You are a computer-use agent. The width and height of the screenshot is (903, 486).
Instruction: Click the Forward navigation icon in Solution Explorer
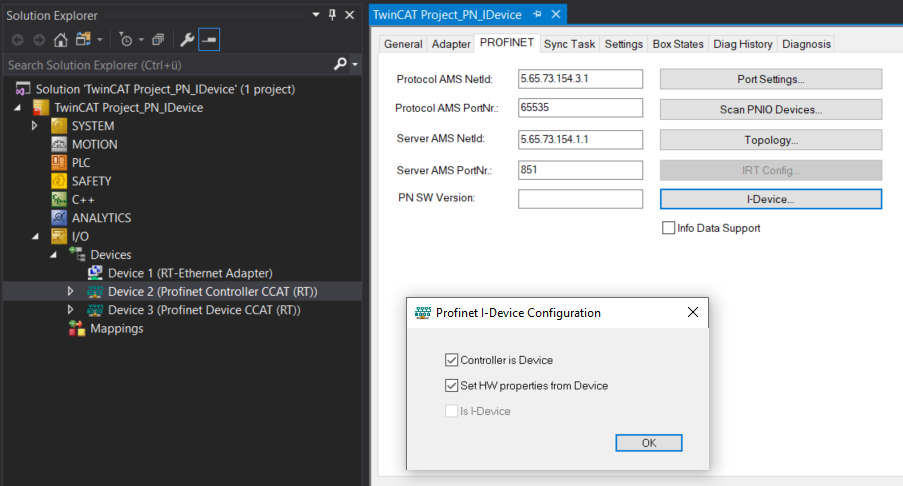39,40
